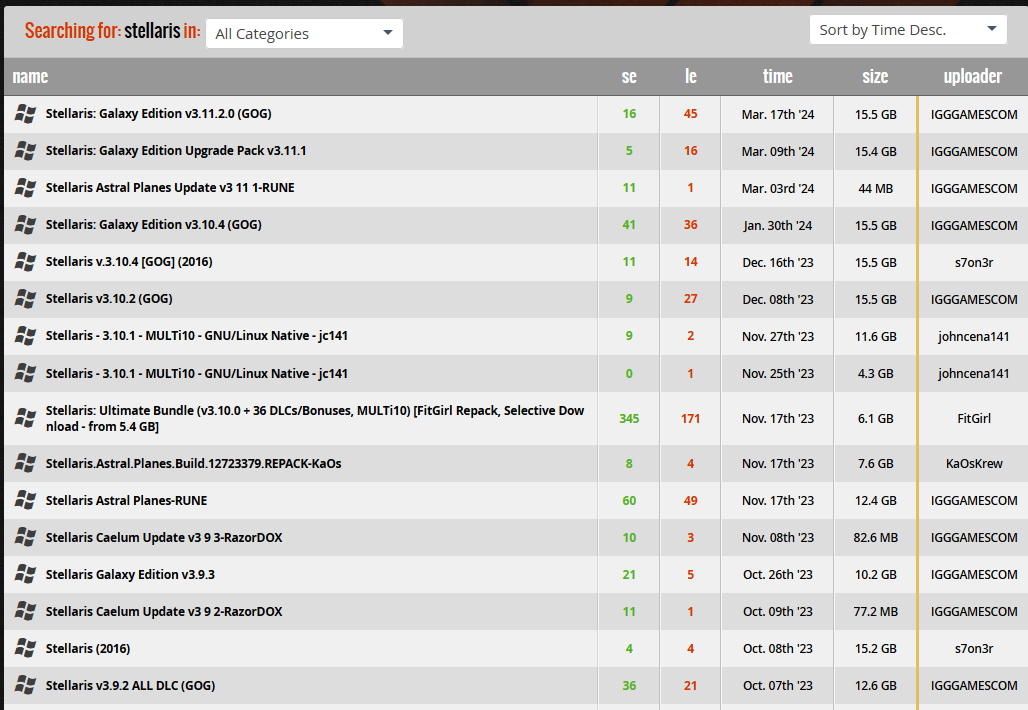Open Stellaris v.3.10.4 [GOG] (2016) link

pos(129,262)
